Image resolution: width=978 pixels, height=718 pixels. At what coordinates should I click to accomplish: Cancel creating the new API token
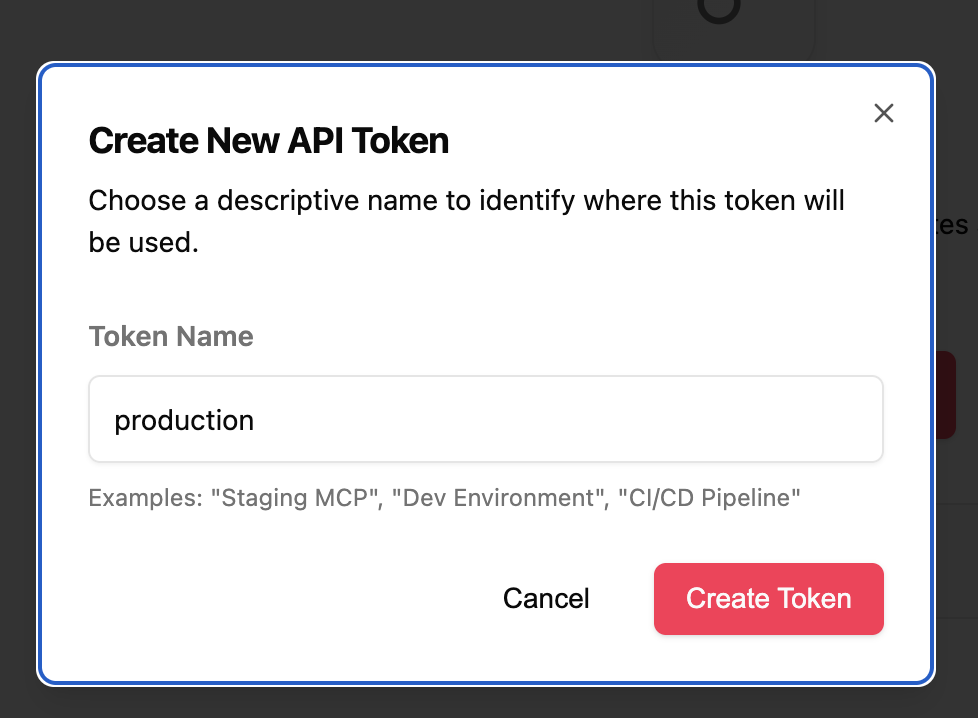(x=546, y=598)
